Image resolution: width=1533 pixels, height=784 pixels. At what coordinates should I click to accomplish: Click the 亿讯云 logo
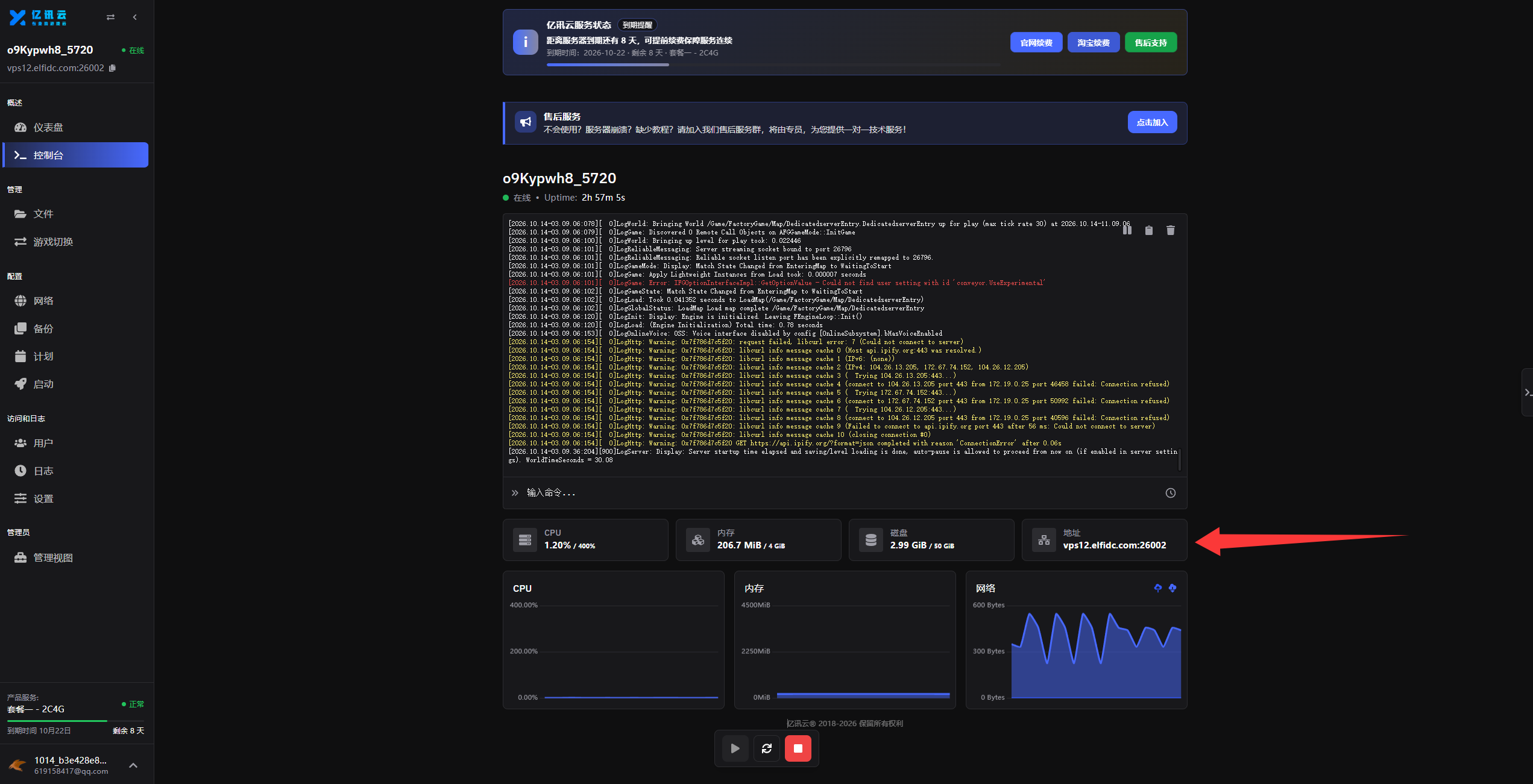coord(37,17)
